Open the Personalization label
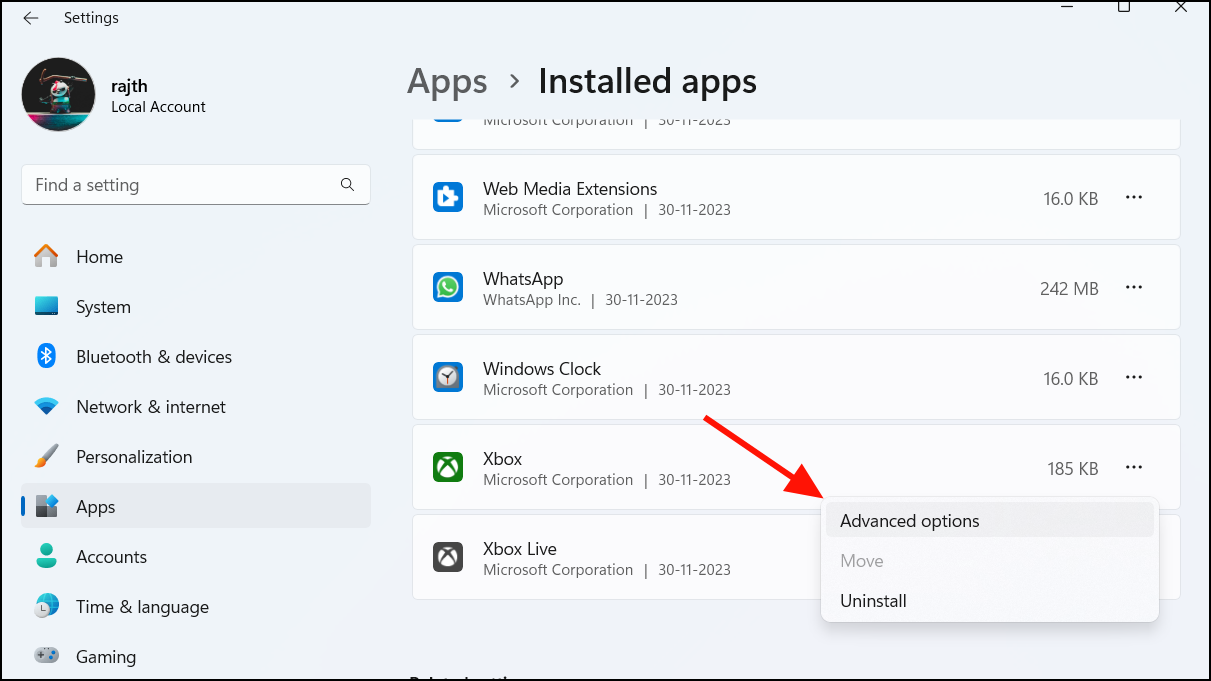1211x681 pixels. pos(134,457)
